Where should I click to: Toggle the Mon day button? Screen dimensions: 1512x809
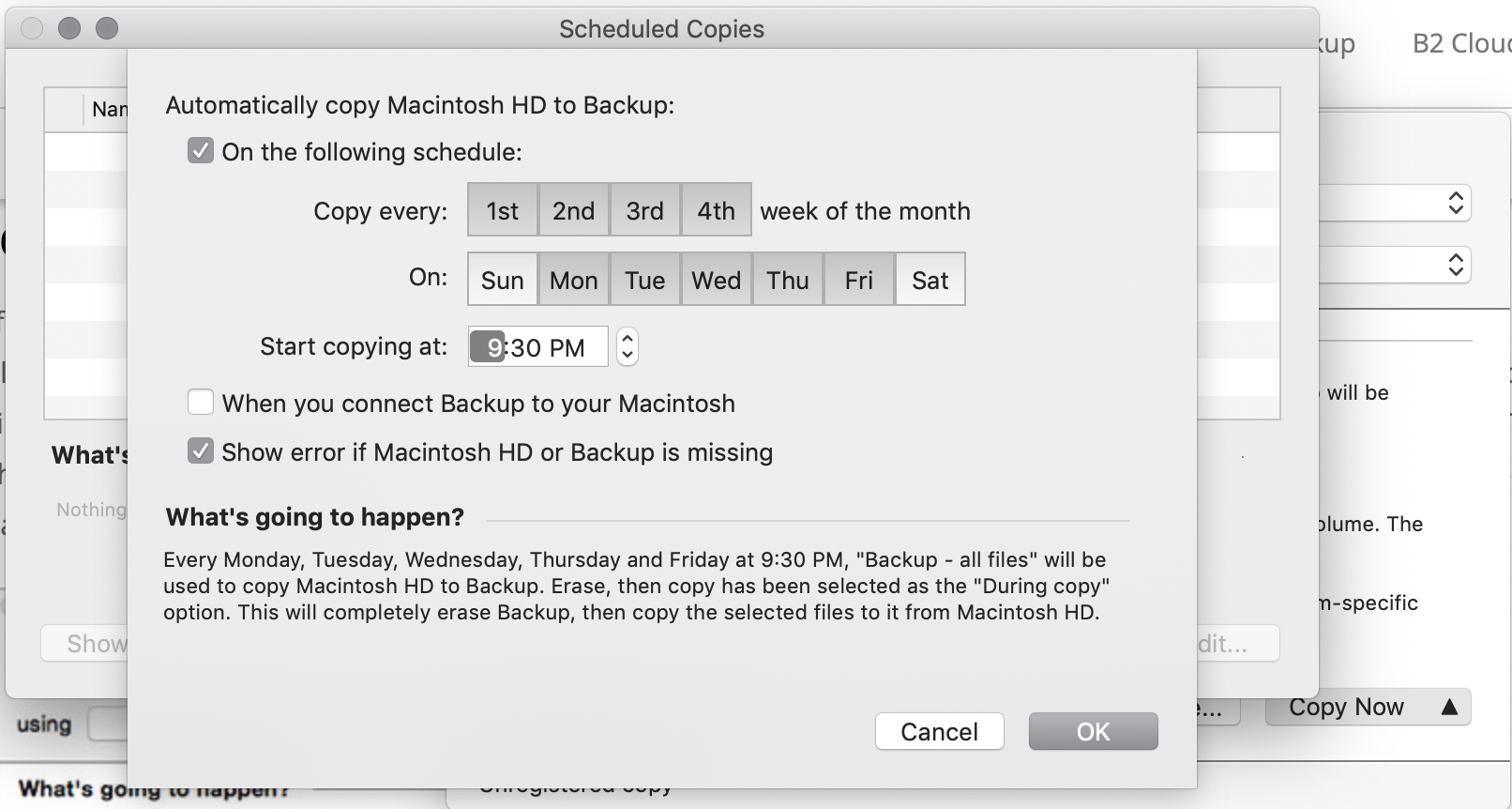(574, 280)
